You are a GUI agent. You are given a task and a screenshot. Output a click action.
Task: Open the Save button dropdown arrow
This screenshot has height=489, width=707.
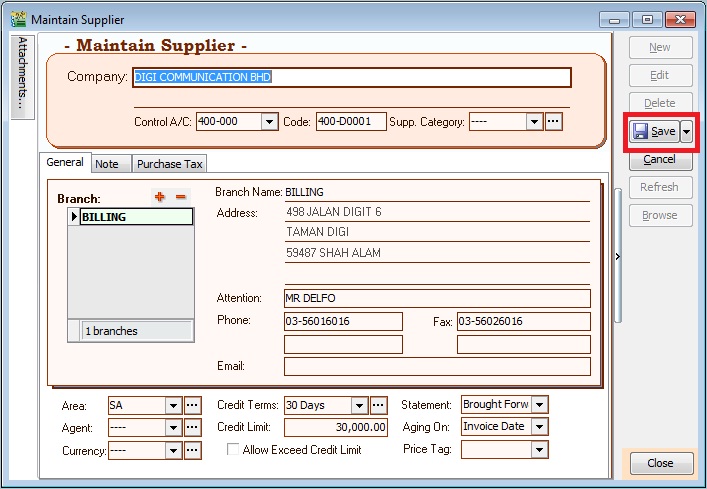tap(687, 132)
